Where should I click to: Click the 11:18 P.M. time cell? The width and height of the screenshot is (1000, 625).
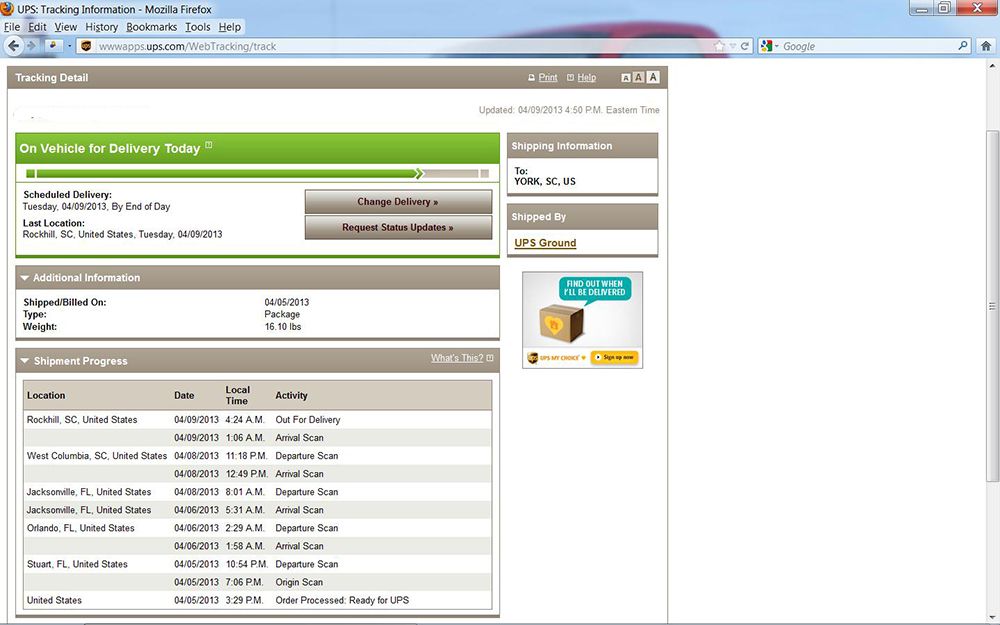pos(246,456)
